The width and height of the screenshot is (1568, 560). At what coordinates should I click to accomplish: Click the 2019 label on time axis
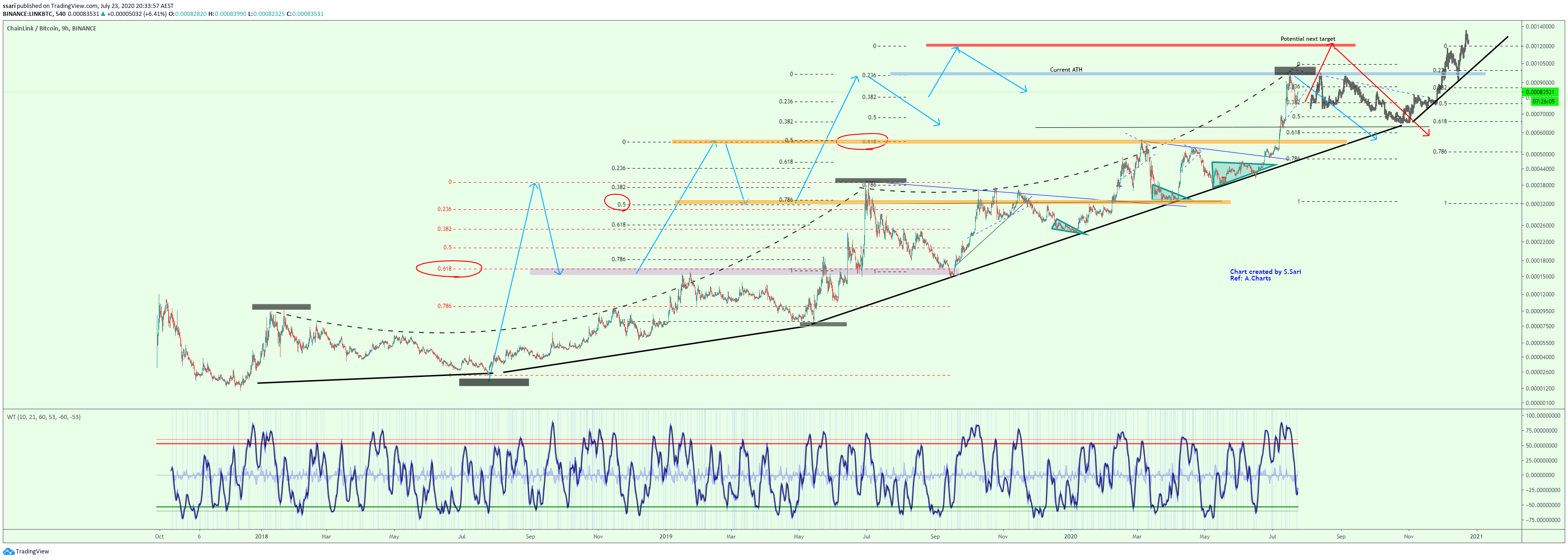pyautogui.click(x=666, y=537)
